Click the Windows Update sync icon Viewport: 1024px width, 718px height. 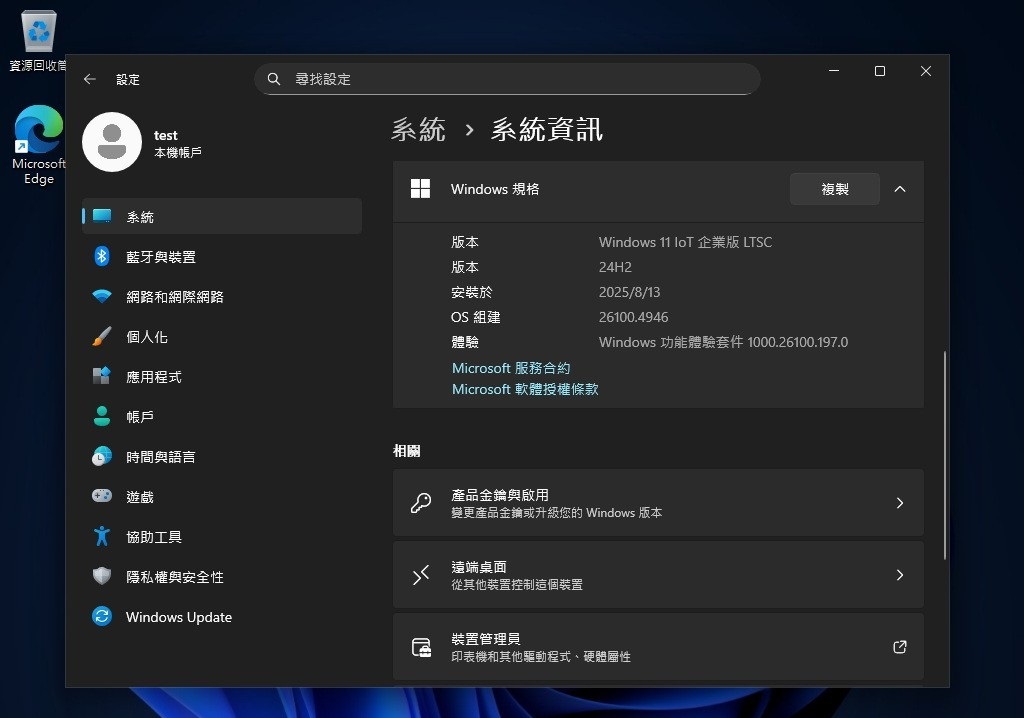(x=102, y=616)
